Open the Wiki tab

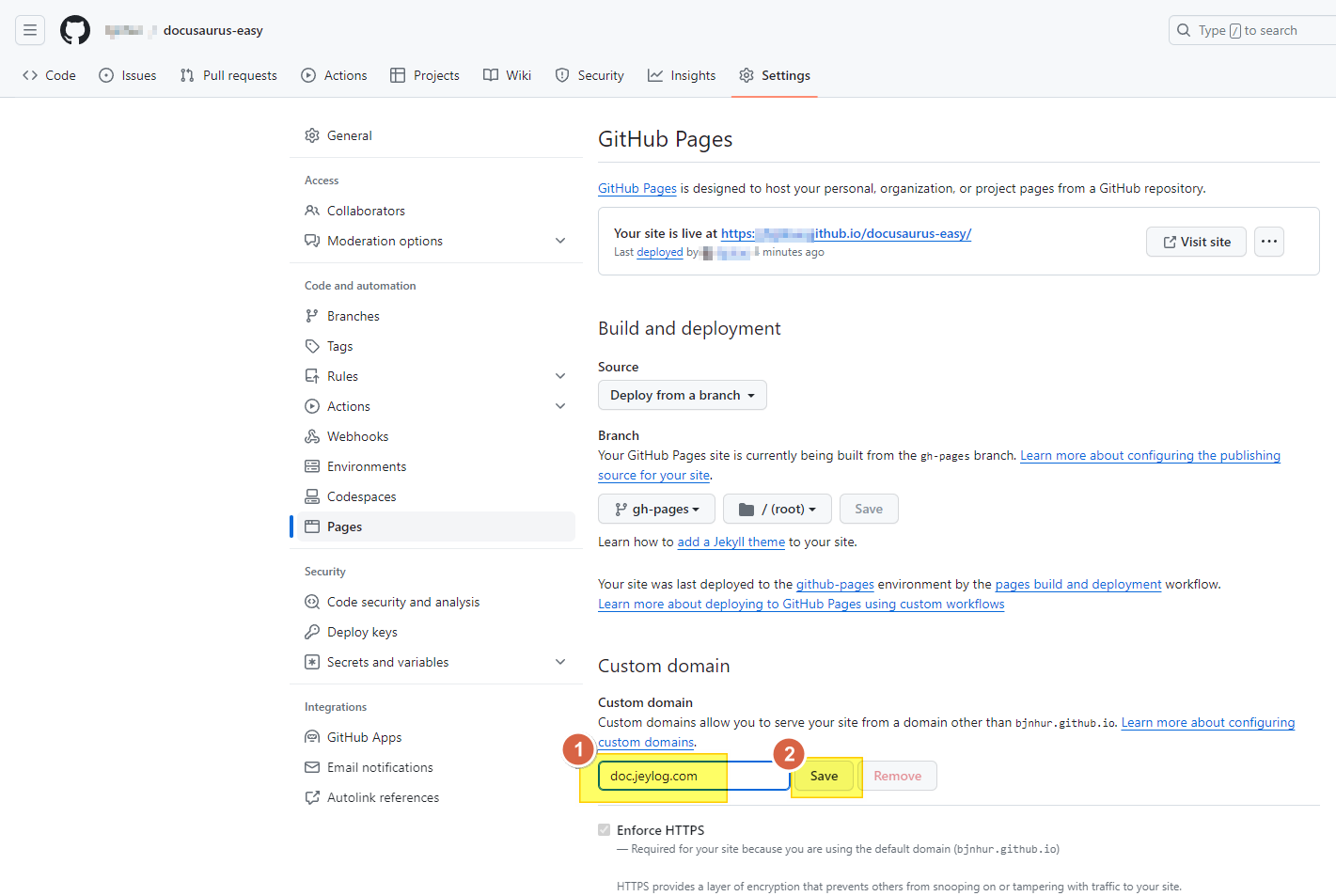click(x=508, y=75)
